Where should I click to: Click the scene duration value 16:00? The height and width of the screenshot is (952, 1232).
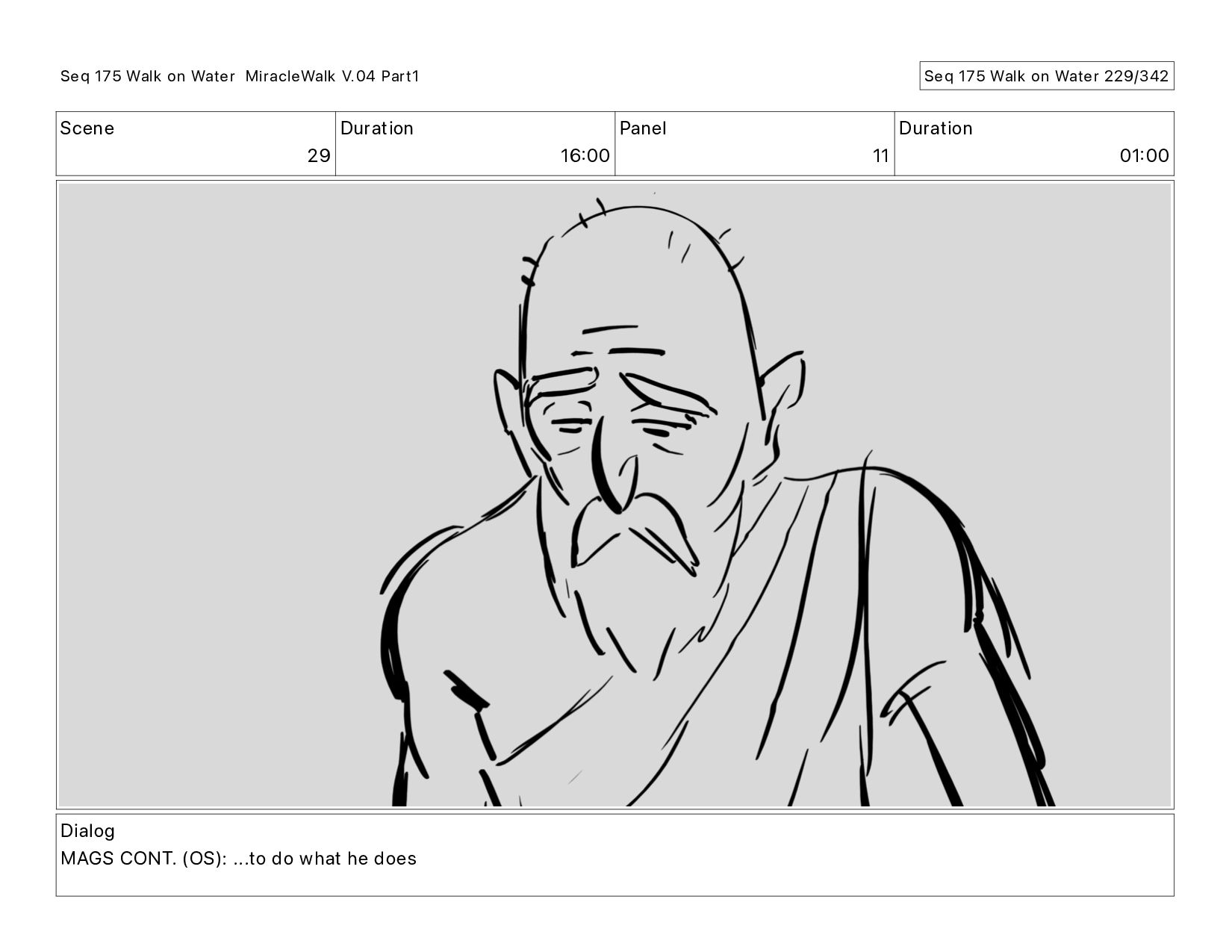(x=585, y=156)
